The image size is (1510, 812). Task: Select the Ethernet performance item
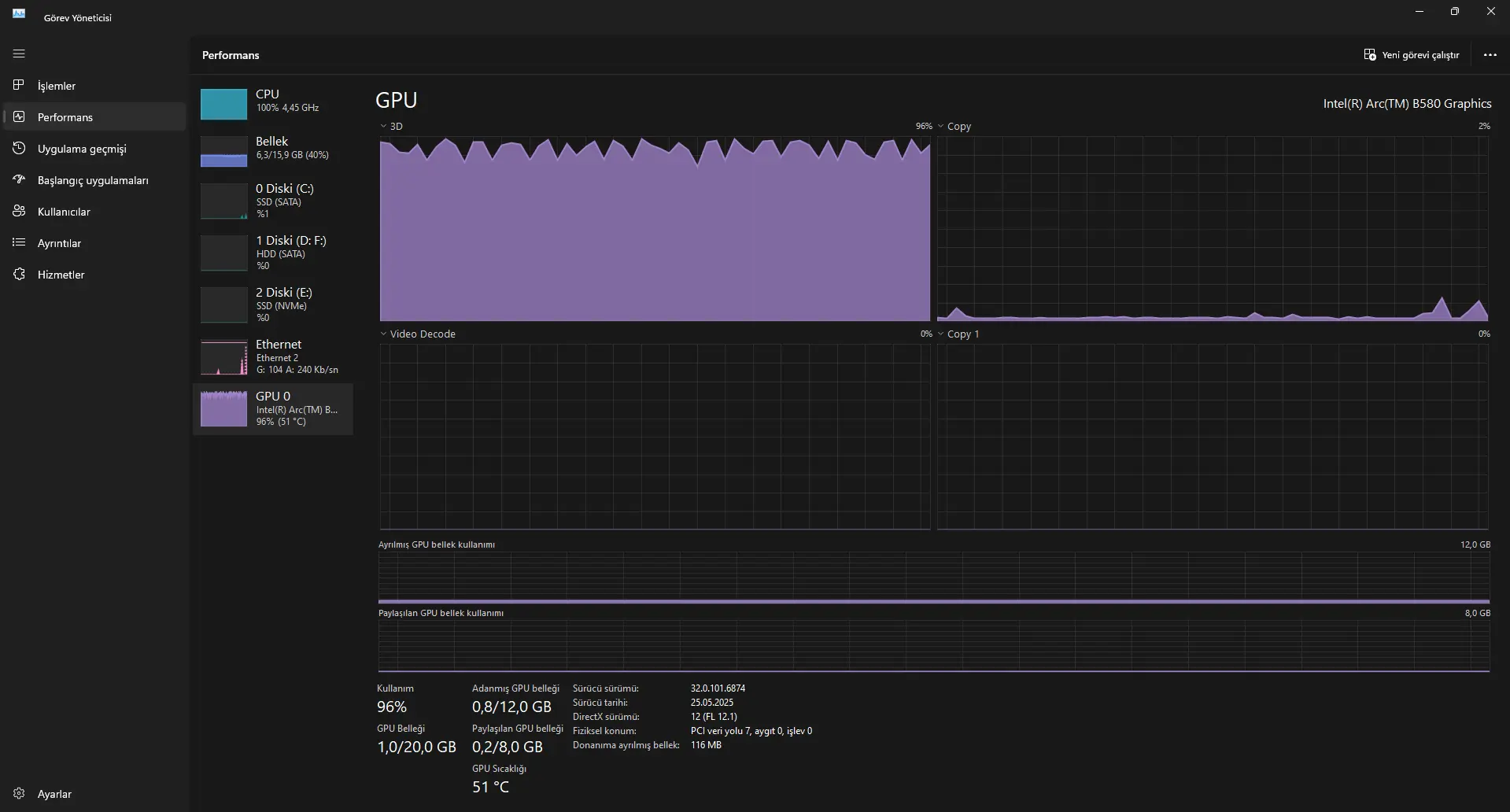pyautogui.click(x=273, y=356)
